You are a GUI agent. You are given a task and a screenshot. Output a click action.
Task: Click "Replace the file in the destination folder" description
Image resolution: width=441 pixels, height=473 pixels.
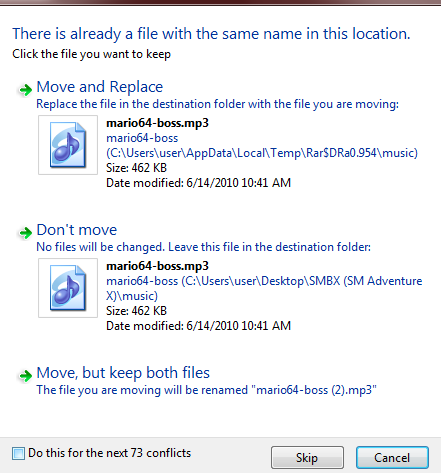[x=217, y=104]
